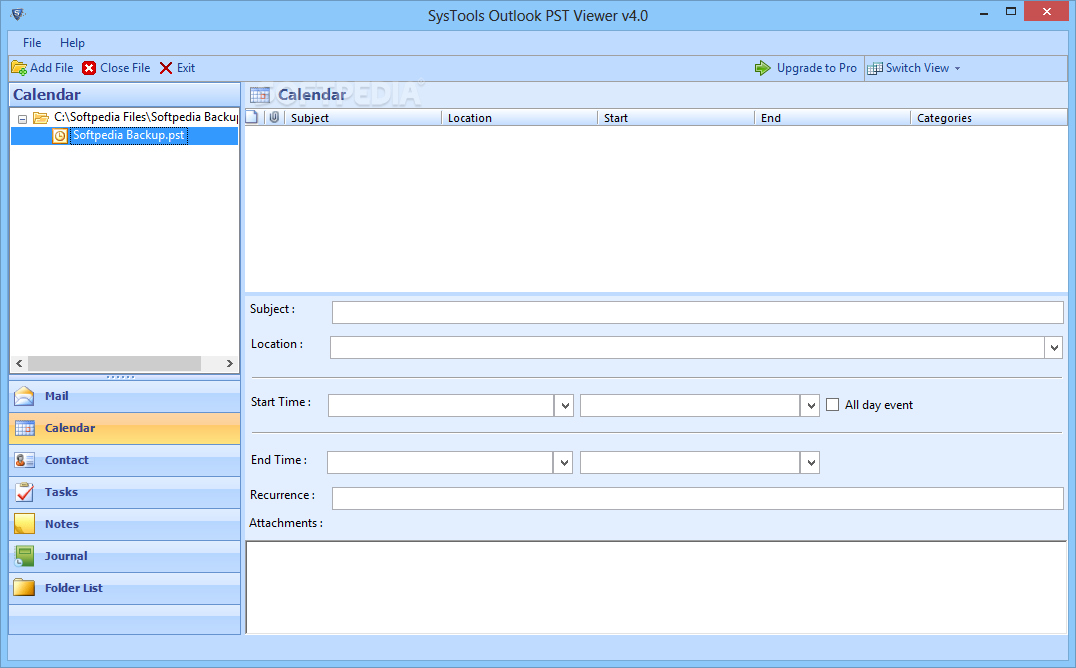
Task: Open the End Time date dropdown
Action: click(x=563, y=463)
